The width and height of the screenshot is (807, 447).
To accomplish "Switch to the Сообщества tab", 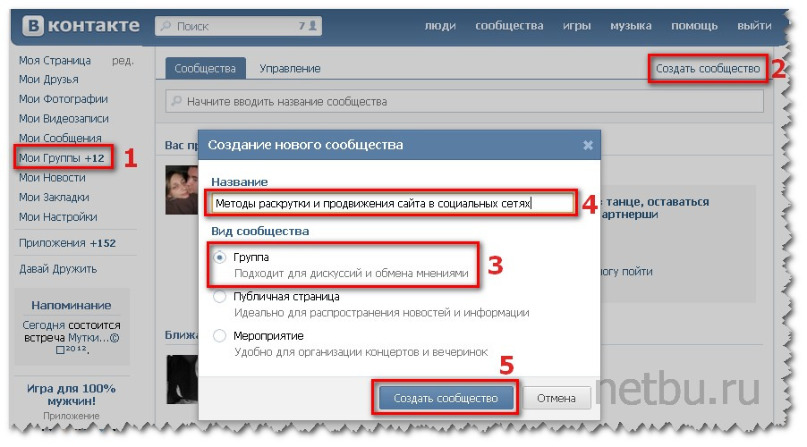I will pyautogui.click(x=205, y=68).
